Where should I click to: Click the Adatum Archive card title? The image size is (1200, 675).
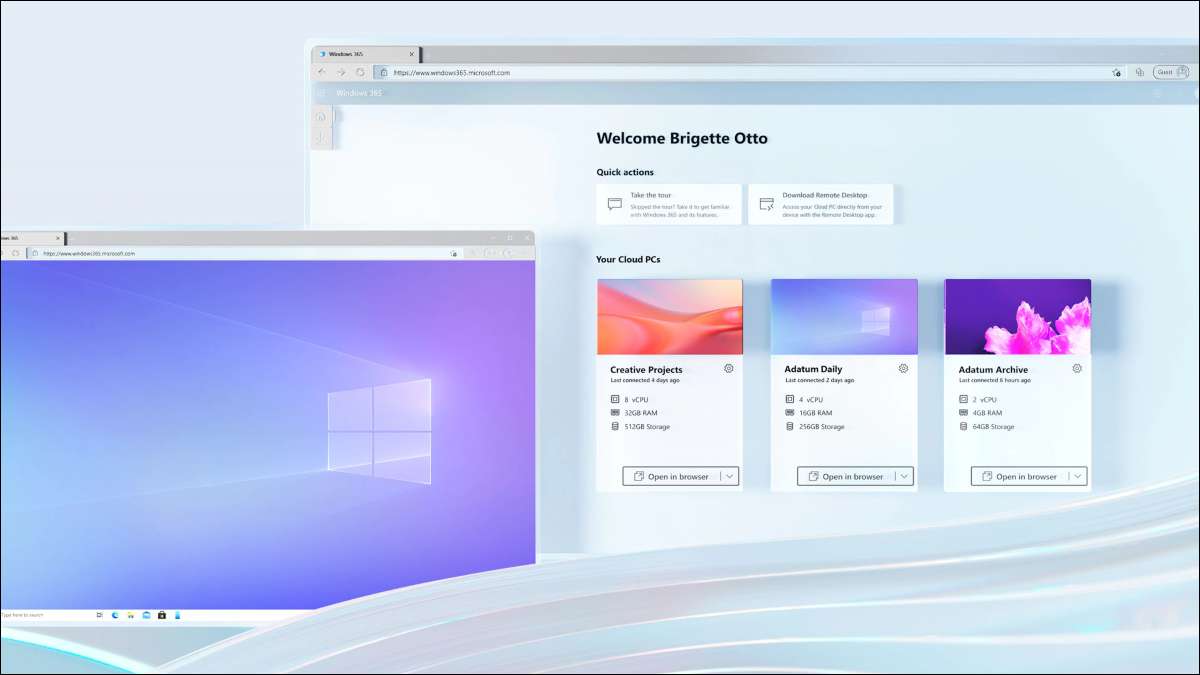pos(993,370)
